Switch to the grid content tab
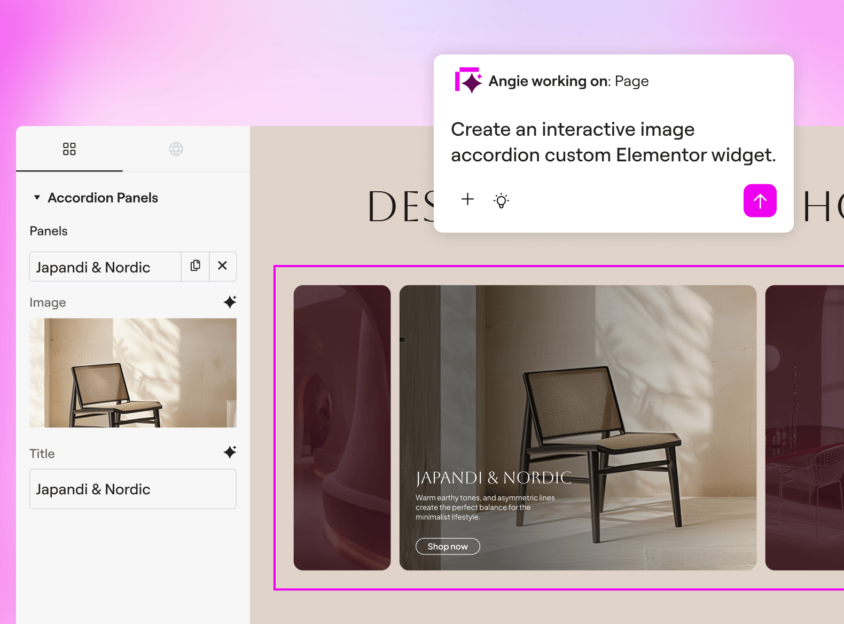Viewport: 844px width, 624px height. [x=69, y=149]
